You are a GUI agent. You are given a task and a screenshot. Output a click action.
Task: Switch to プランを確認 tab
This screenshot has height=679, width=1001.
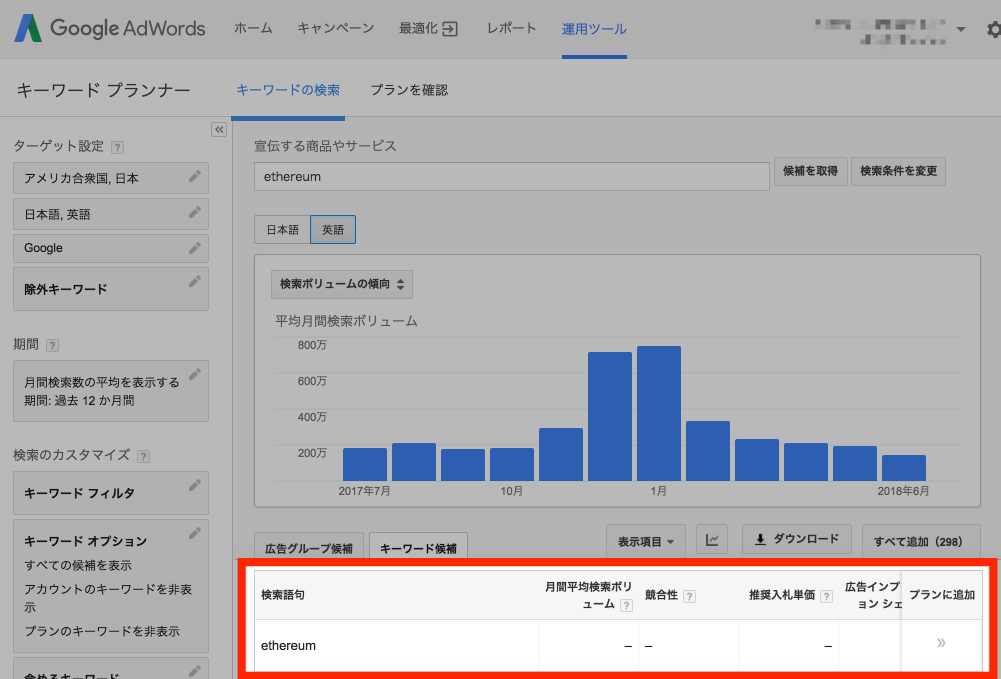coord(409,90)
